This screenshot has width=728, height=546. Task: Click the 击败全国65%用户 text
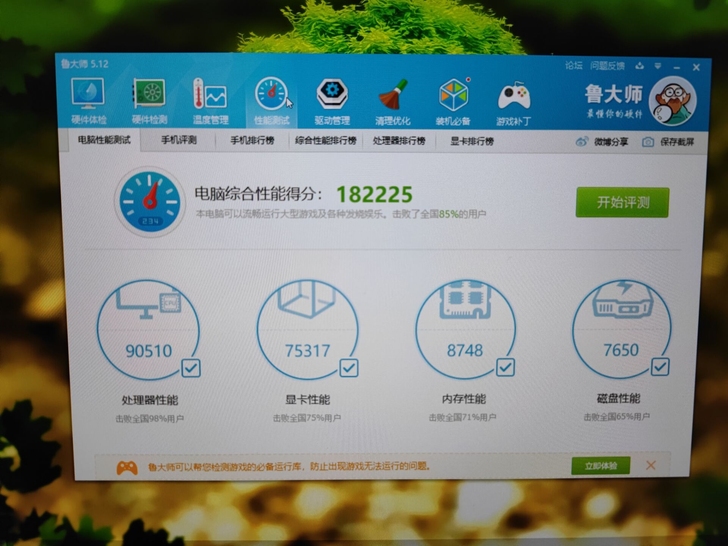pos(617,416)
